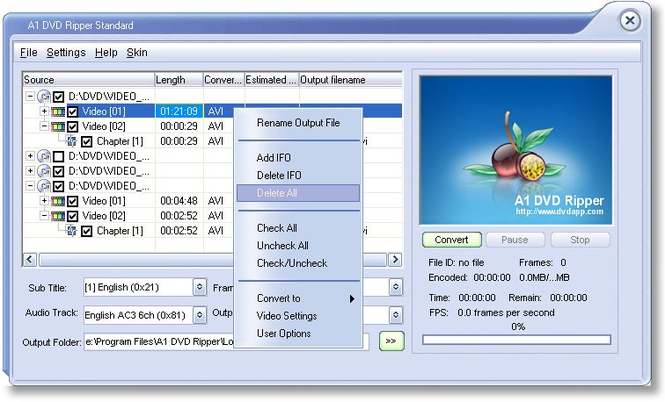665x402 pixels.
Task: Click the output folder browse >> button
Action: pos(391,341)
